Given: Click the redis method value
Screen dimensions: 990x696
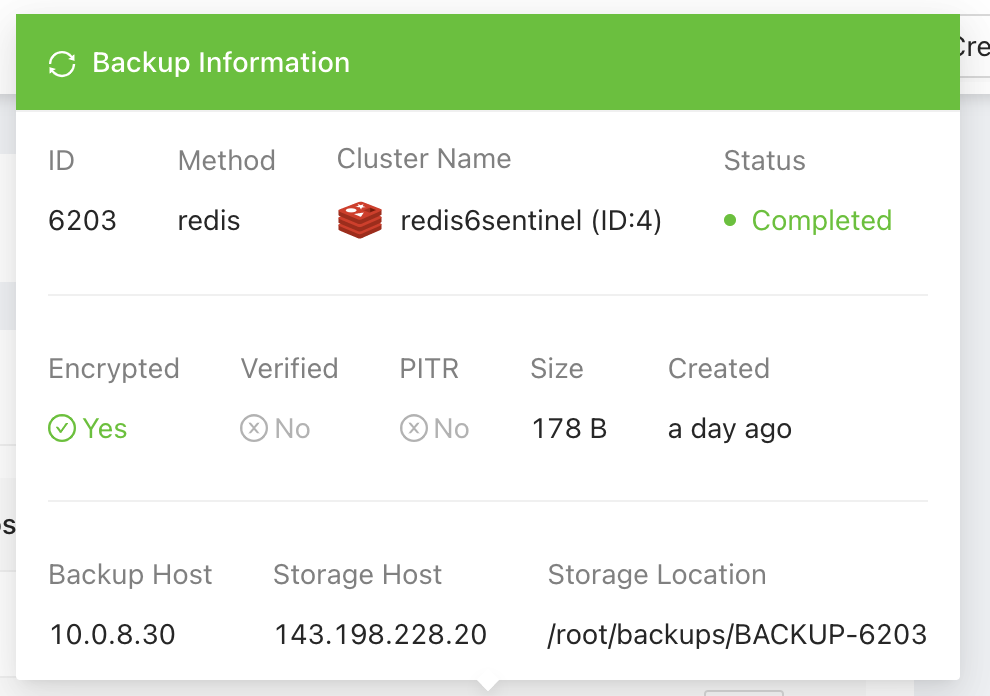Looking at the screenshot, I should click(x=209, y=220).
